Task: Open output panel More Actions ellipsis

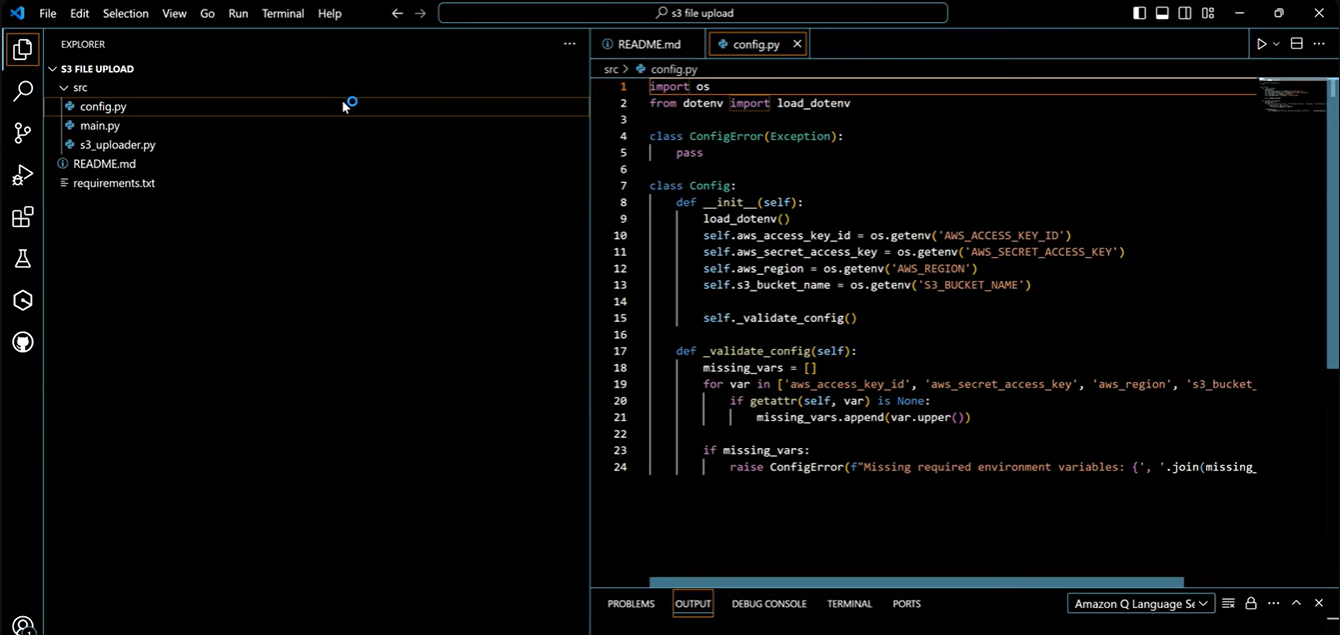Action: tap(1273, 604)
